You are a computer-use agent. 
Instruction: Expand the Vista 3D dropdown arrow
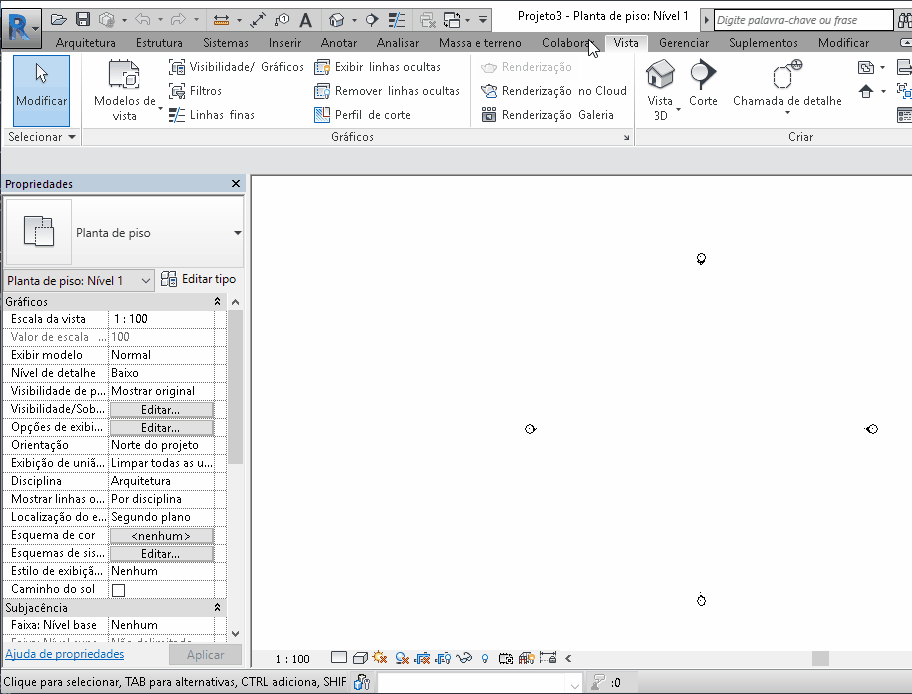point(678,109)
